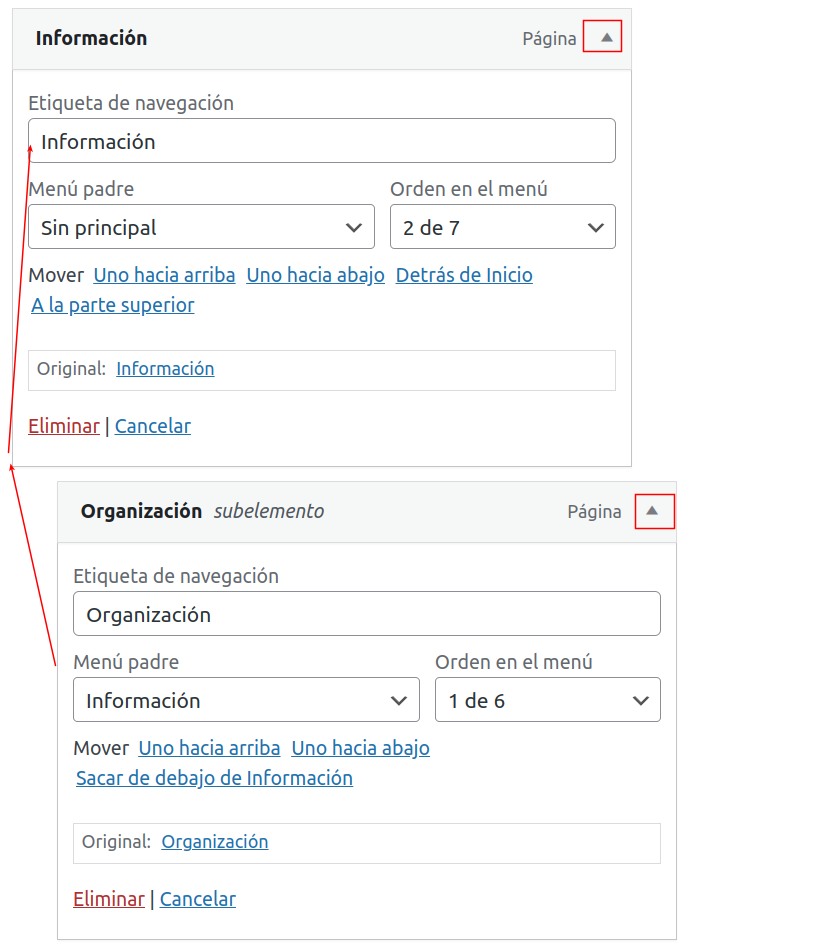Click Cancelar in the Información panel
The image size is (830, 948).
(153, 426)
